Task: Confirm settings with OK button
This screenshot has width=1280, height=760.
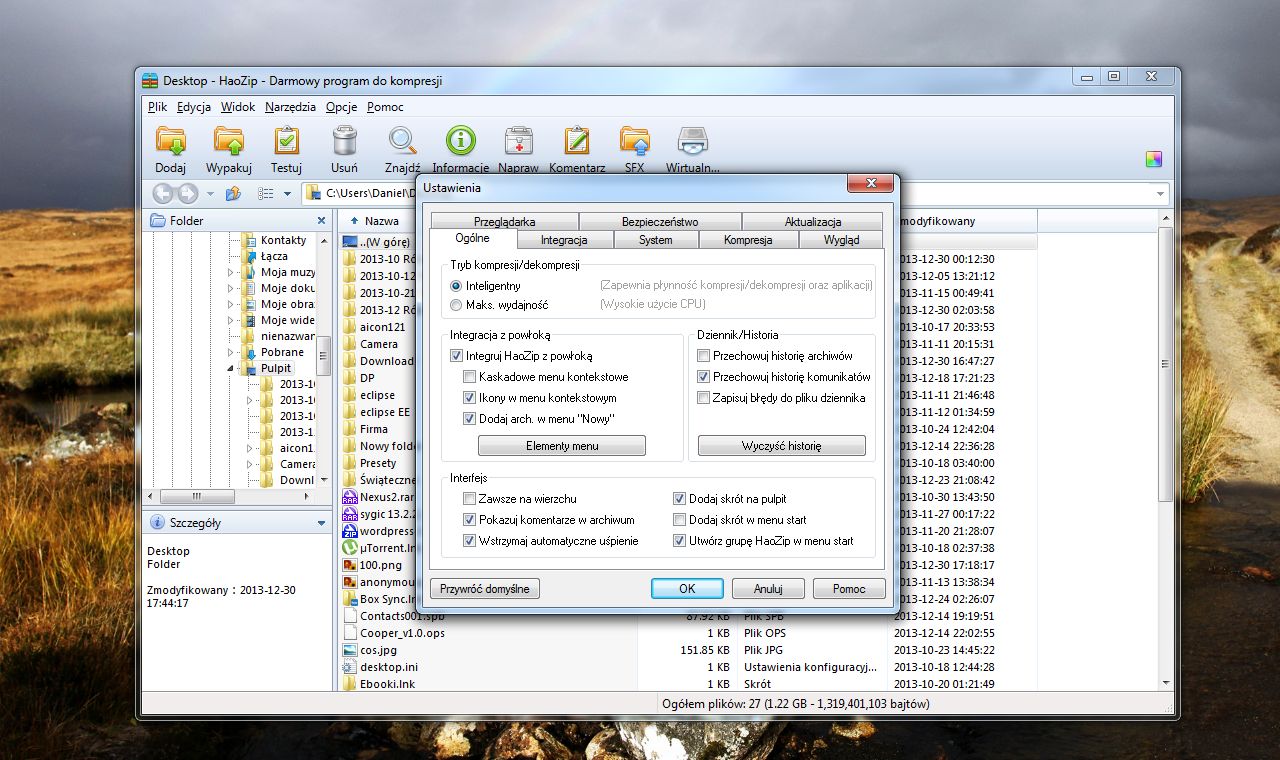Action: click(x=687, y=589)
